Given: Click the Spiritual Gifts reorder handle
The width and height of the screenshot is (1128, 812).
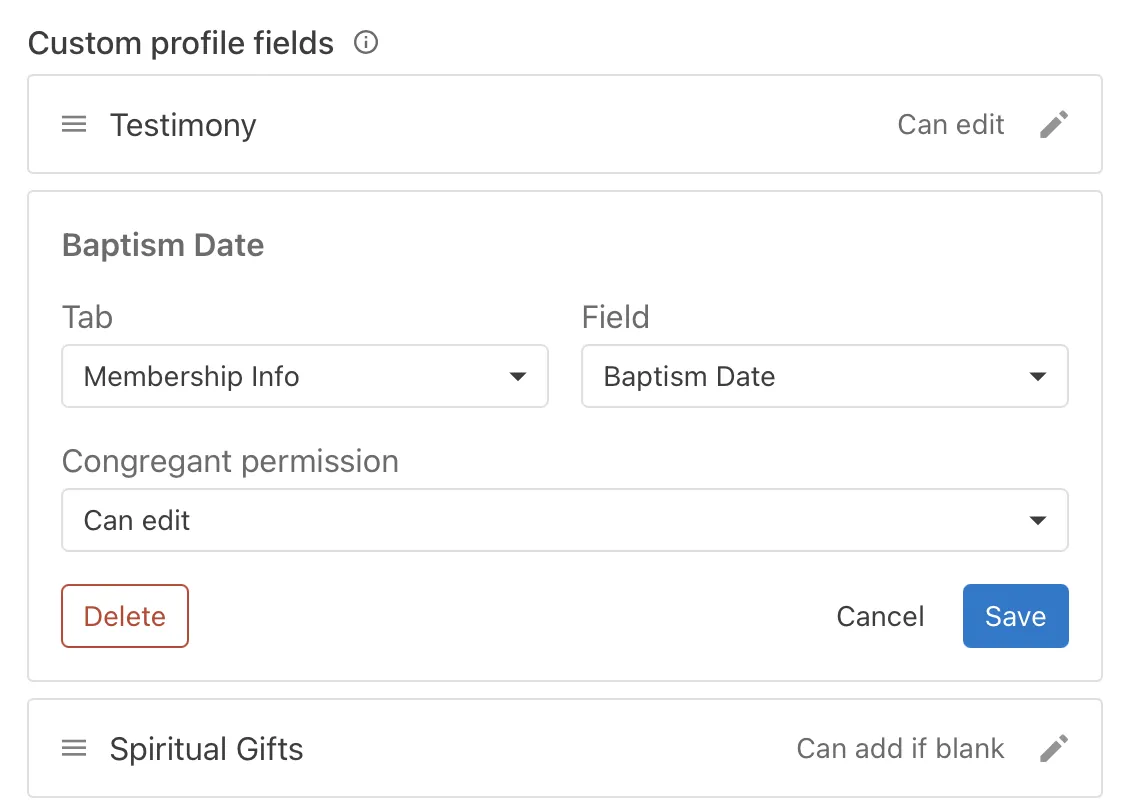Looking at the screenshot, I should tap(74, 749).
